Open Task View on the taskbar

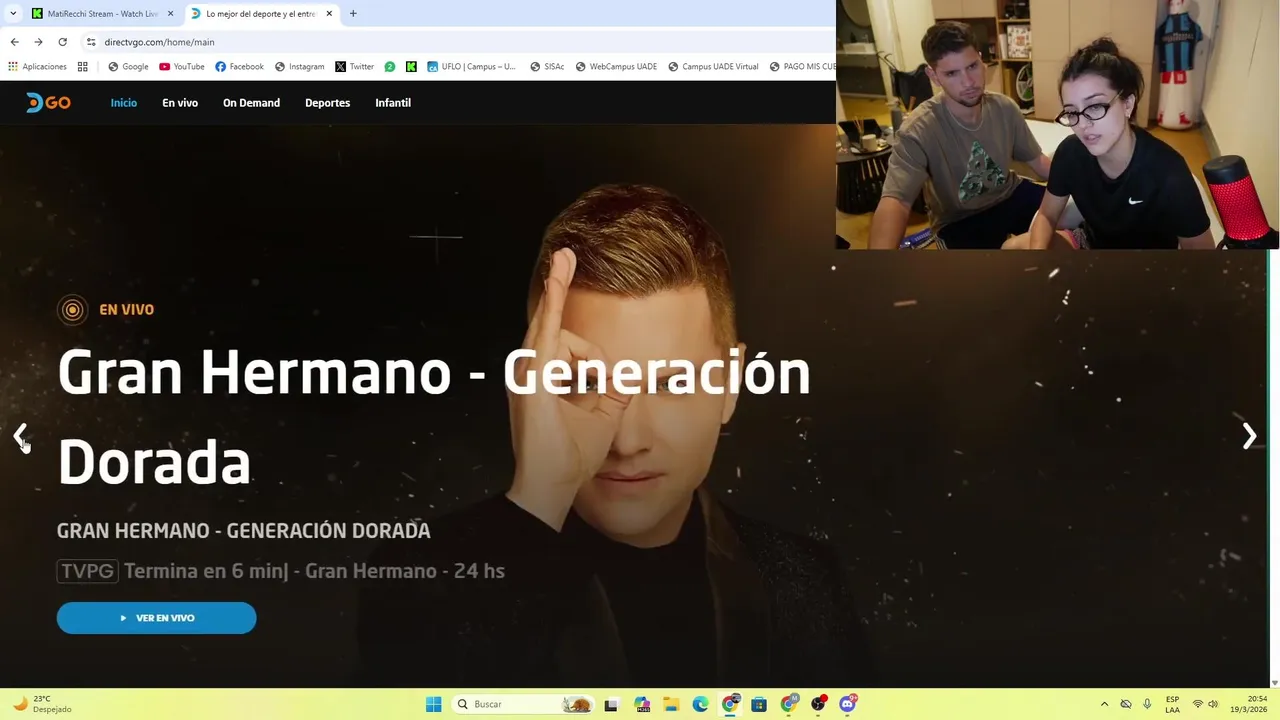pyautogui.click(x=611, y=704)
